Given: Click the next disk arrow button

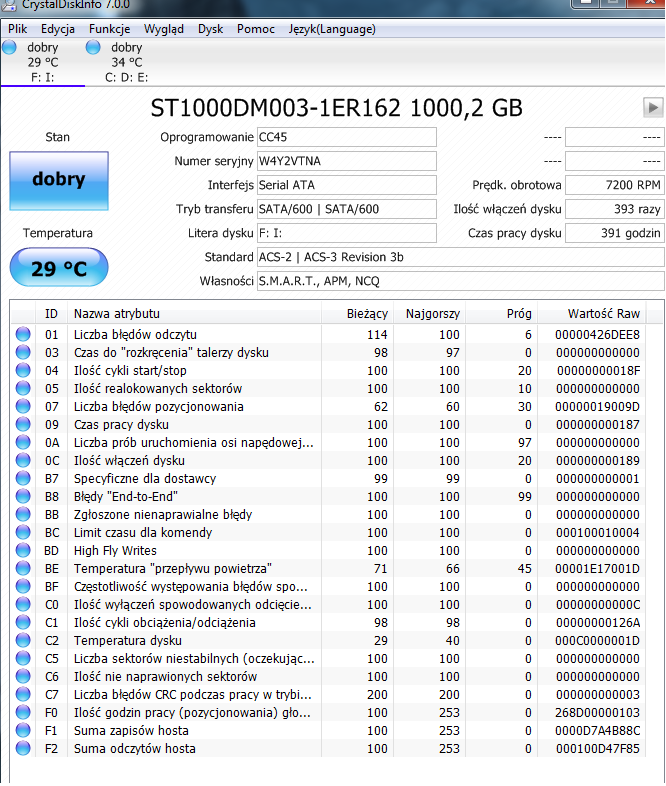Looking at the screenshot, I should click(x=653, y=108).
